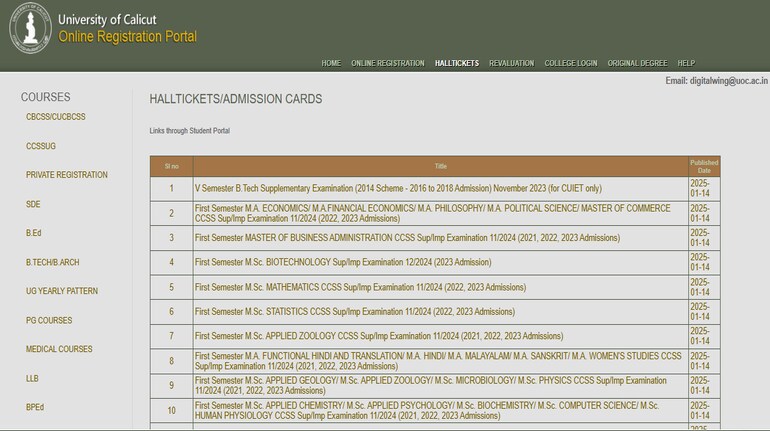Viewport: 770px width, 431px height.
Task: Click the Title column header
Action: (x=440, y=166)
